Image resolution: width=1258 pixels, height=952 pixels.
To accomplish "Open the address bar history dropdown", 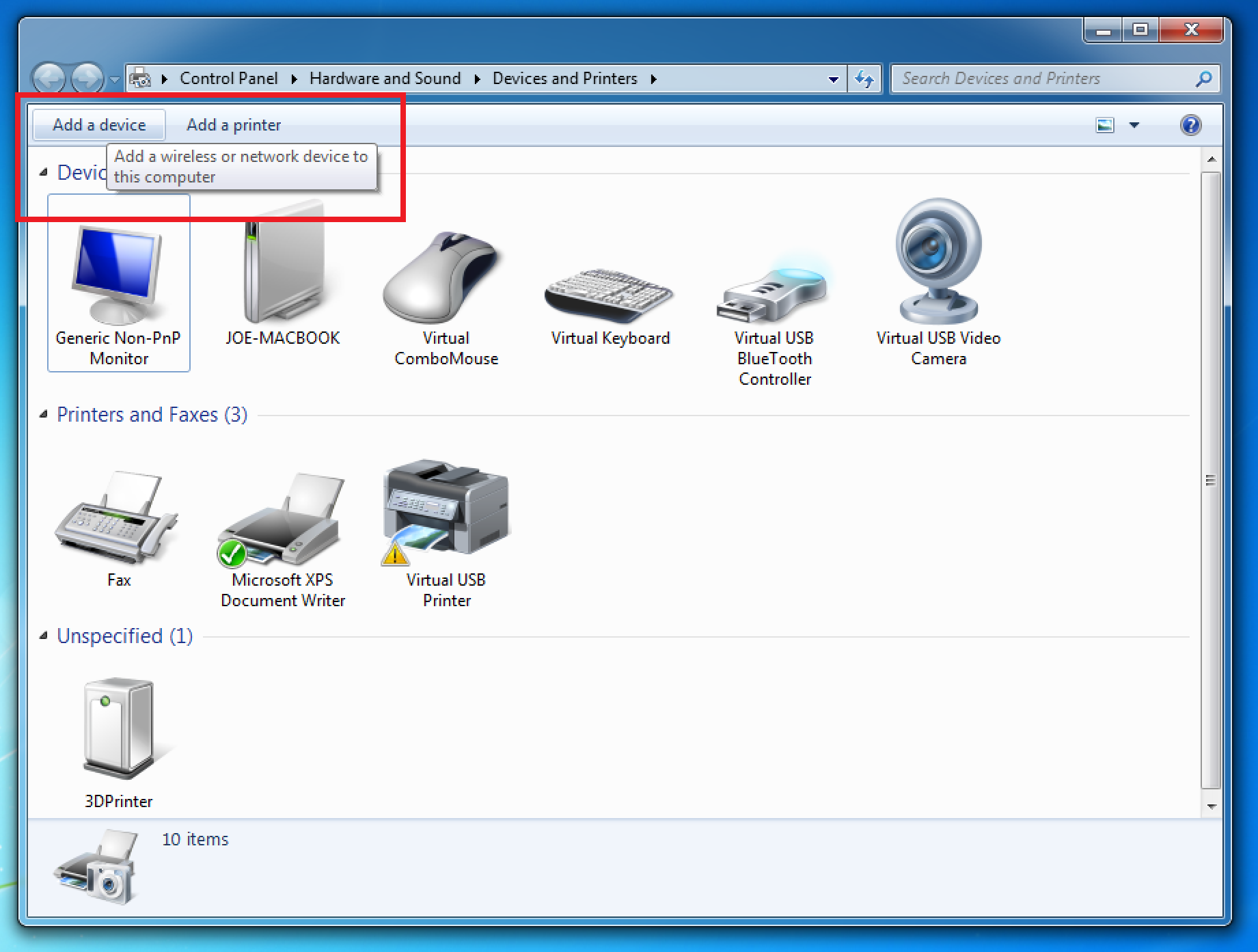I will pyautogui.click(x=833, y=79).
